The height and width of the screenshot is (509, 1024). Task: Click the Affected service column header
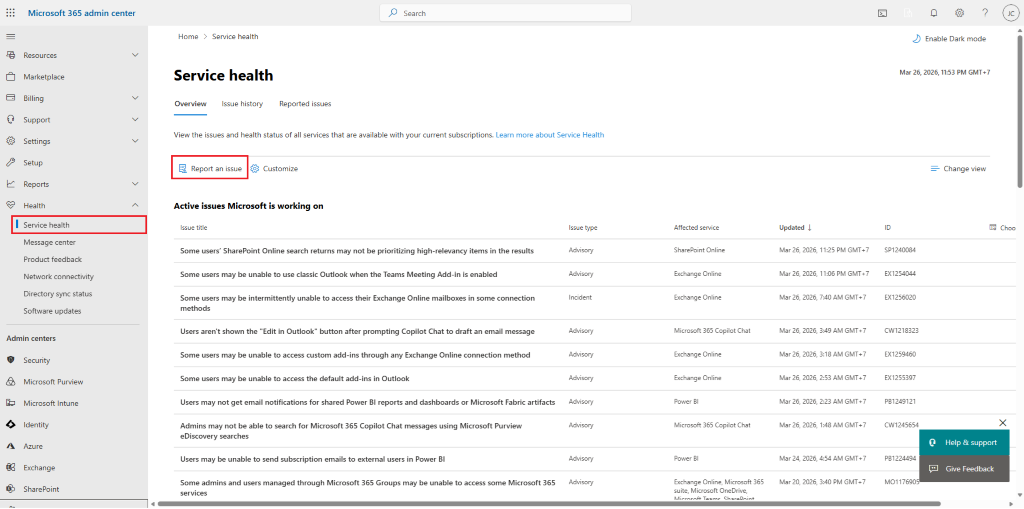pyautogui.click(x=696, y=228)
